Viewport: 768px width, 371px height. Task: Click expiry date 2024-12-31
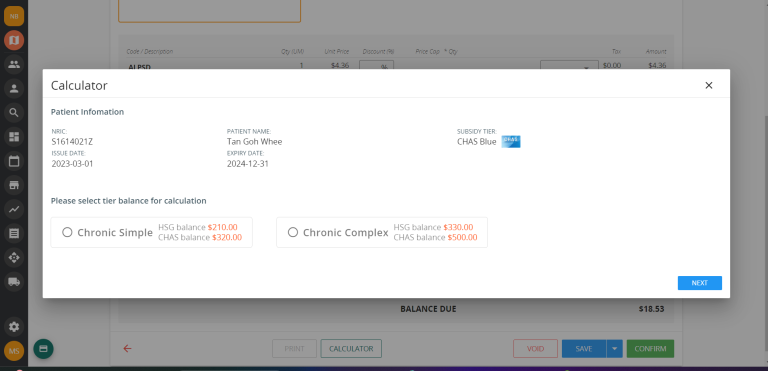pos(247,164)
